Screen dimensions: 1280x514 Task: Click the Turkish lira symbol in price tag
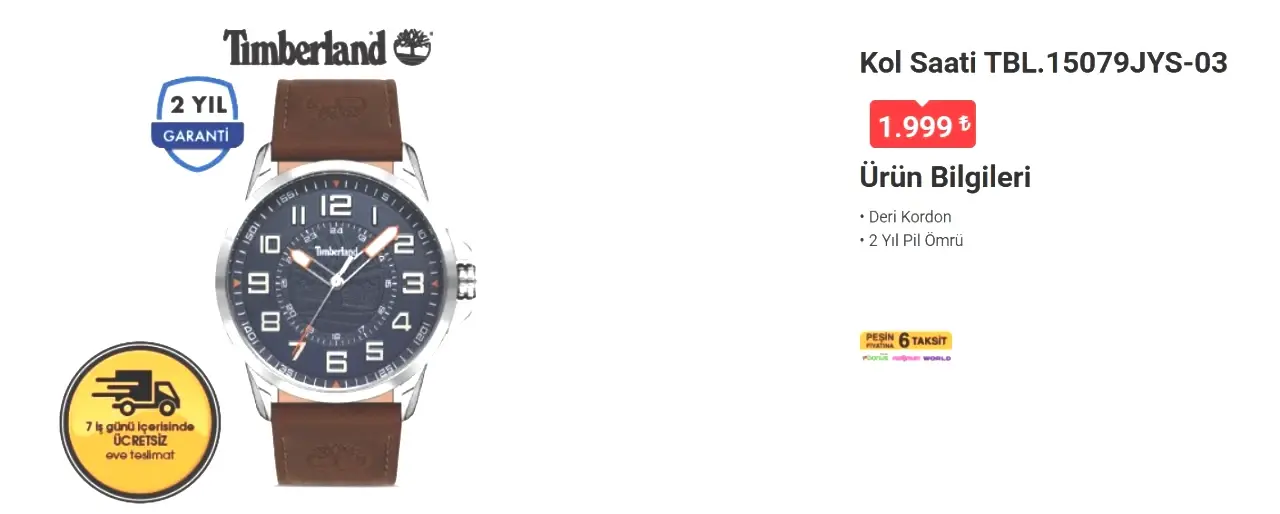point(964,125)
